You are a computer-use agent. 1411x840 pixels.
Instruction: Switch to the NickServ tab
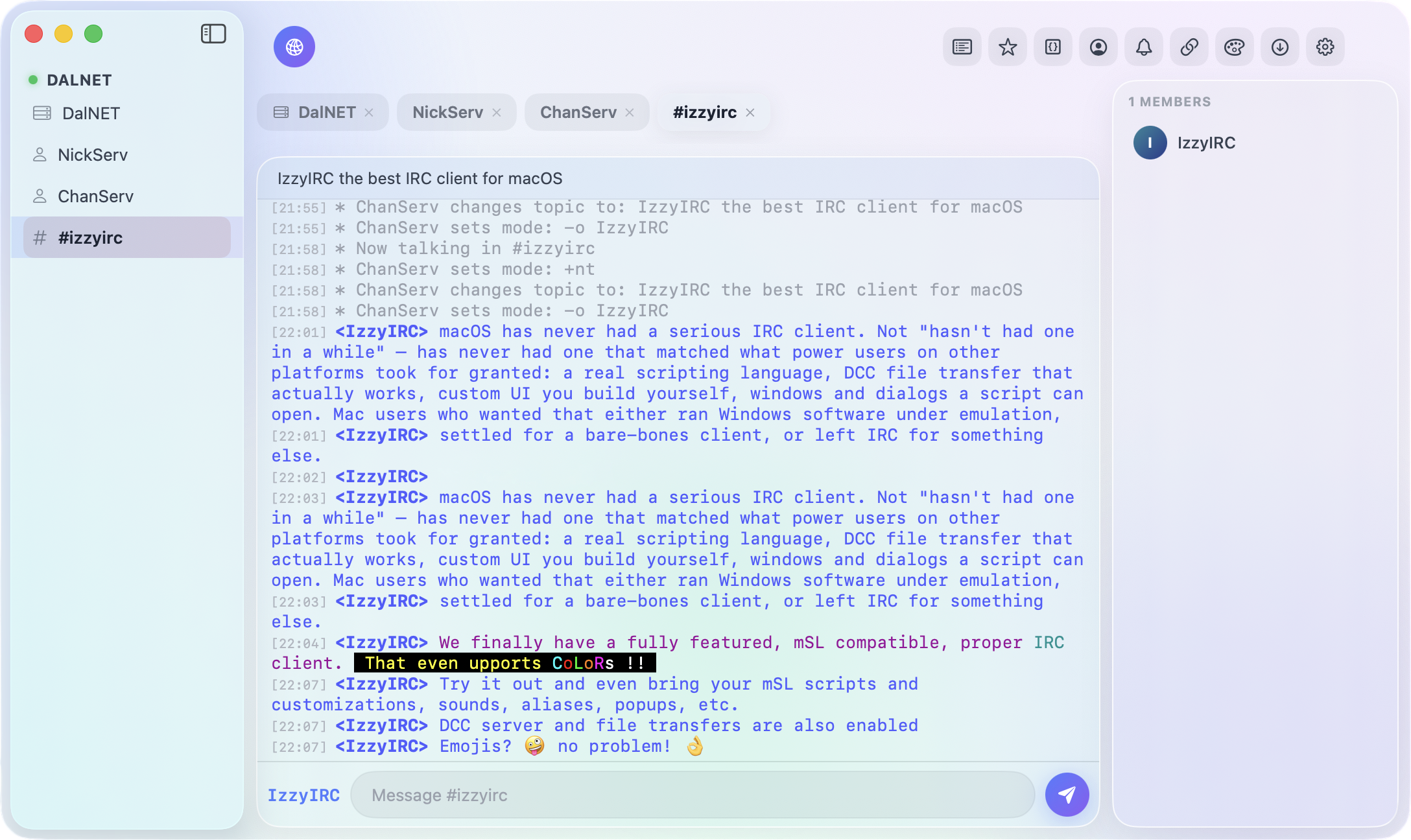(x=456, y=113)
